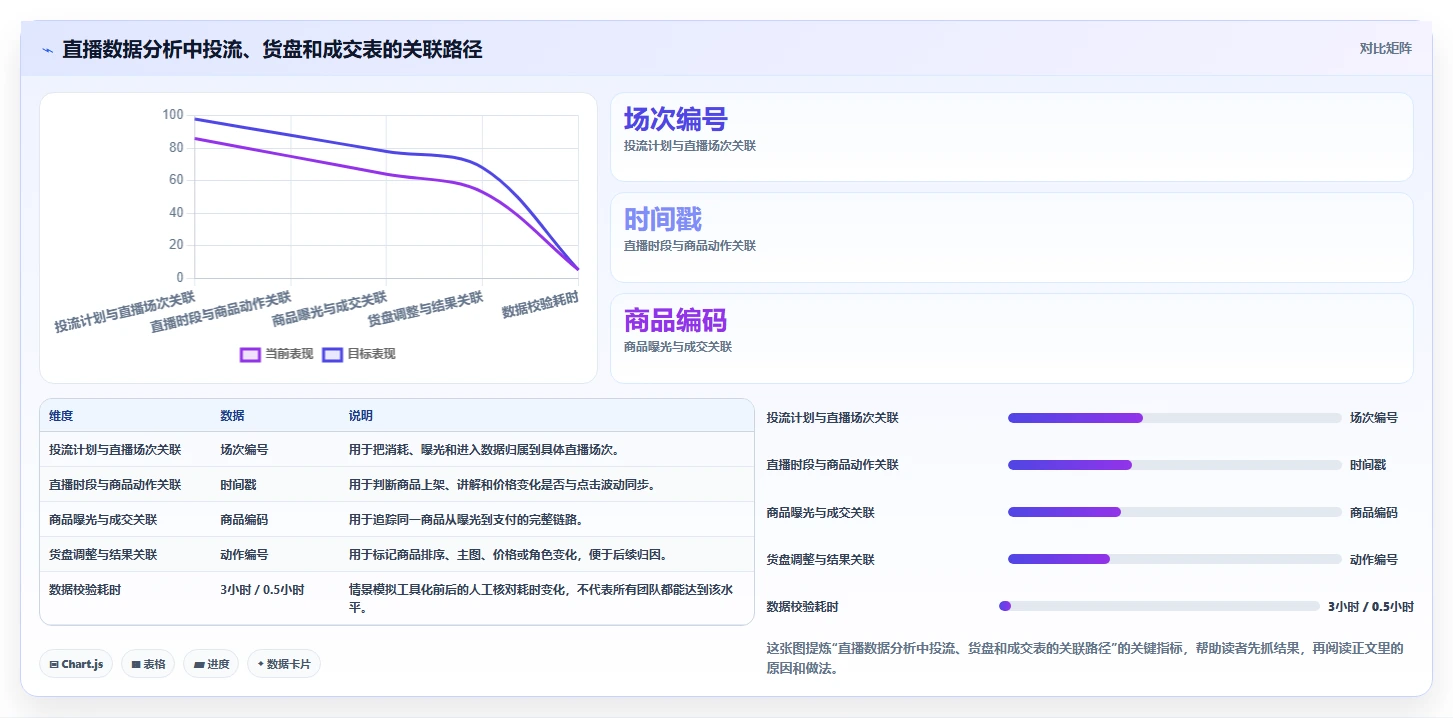The height and width of the screenshot is (718, 1453).
Task: Click chart axis label 数据校验耗时
Action: [x=540, y=305]
